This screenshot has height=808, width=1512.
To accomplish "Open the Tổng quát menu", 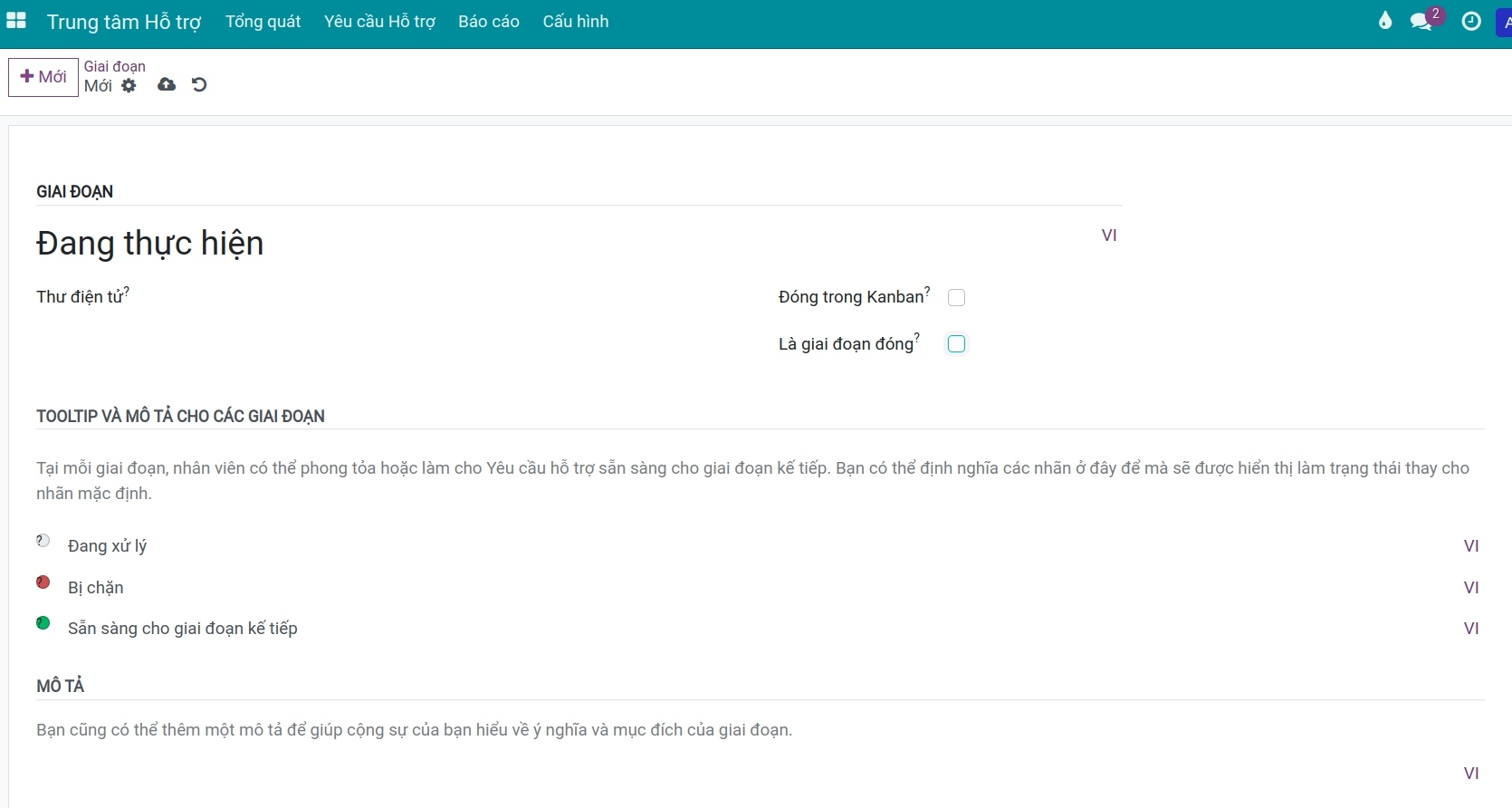I will 263,22.
